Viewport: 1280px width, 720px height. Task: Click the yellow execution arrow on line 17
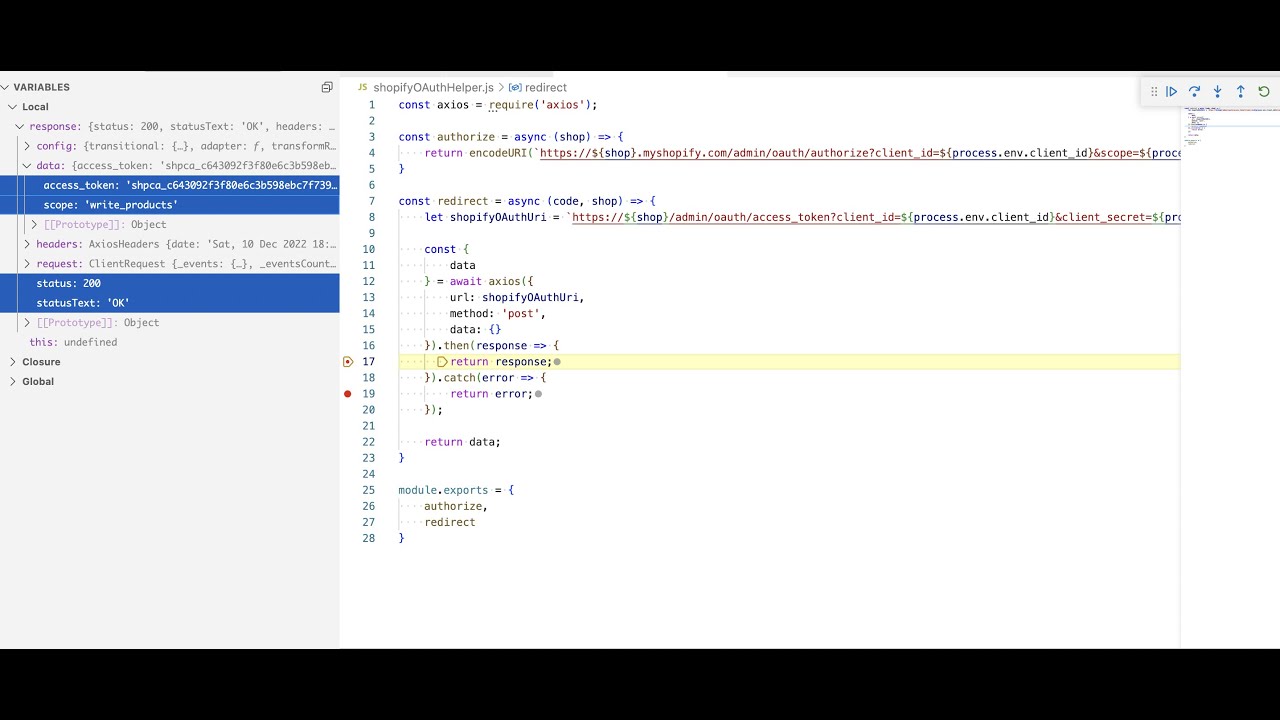click(442, 362)
